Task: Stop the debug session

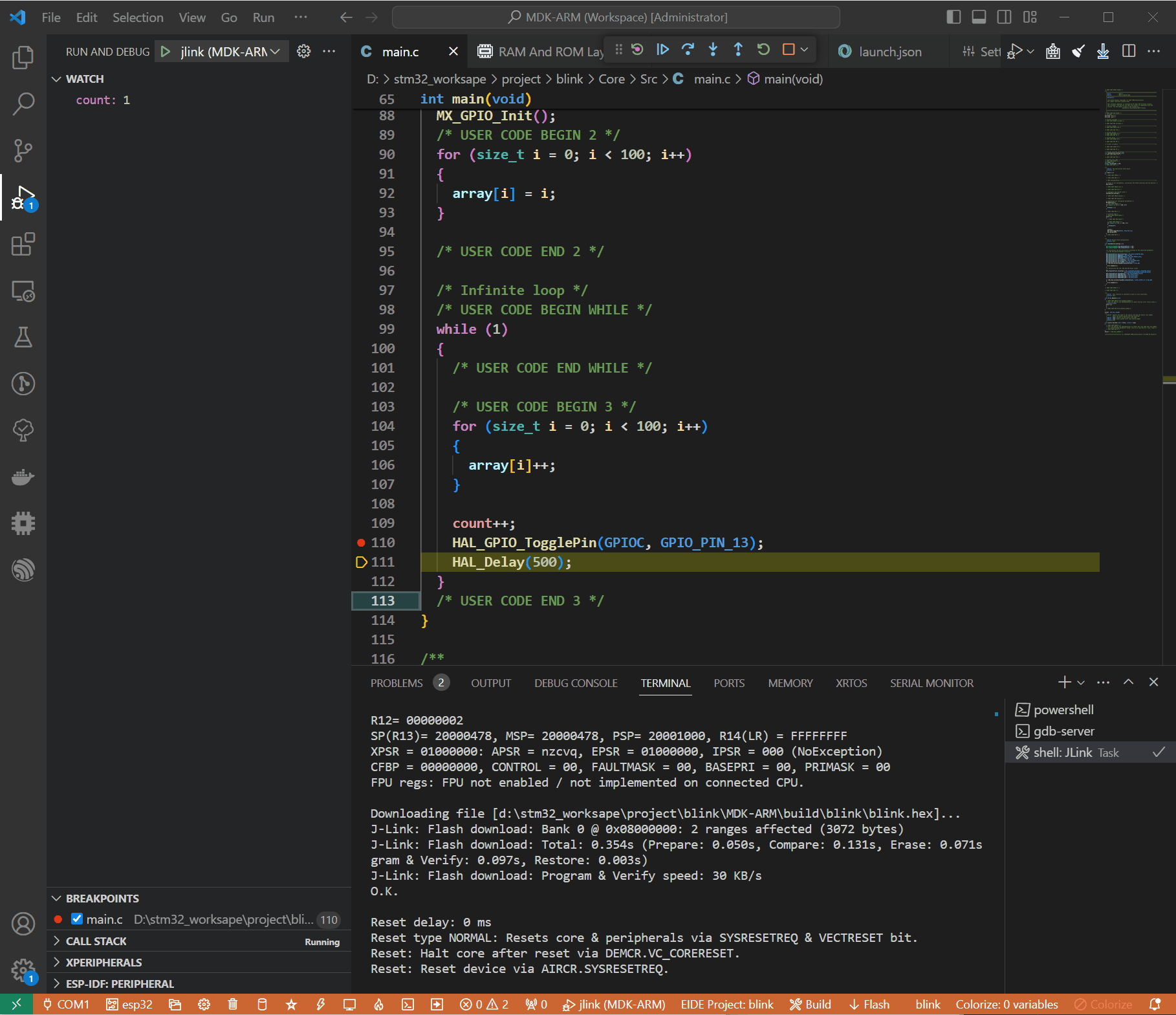Action: pos(789,50)
